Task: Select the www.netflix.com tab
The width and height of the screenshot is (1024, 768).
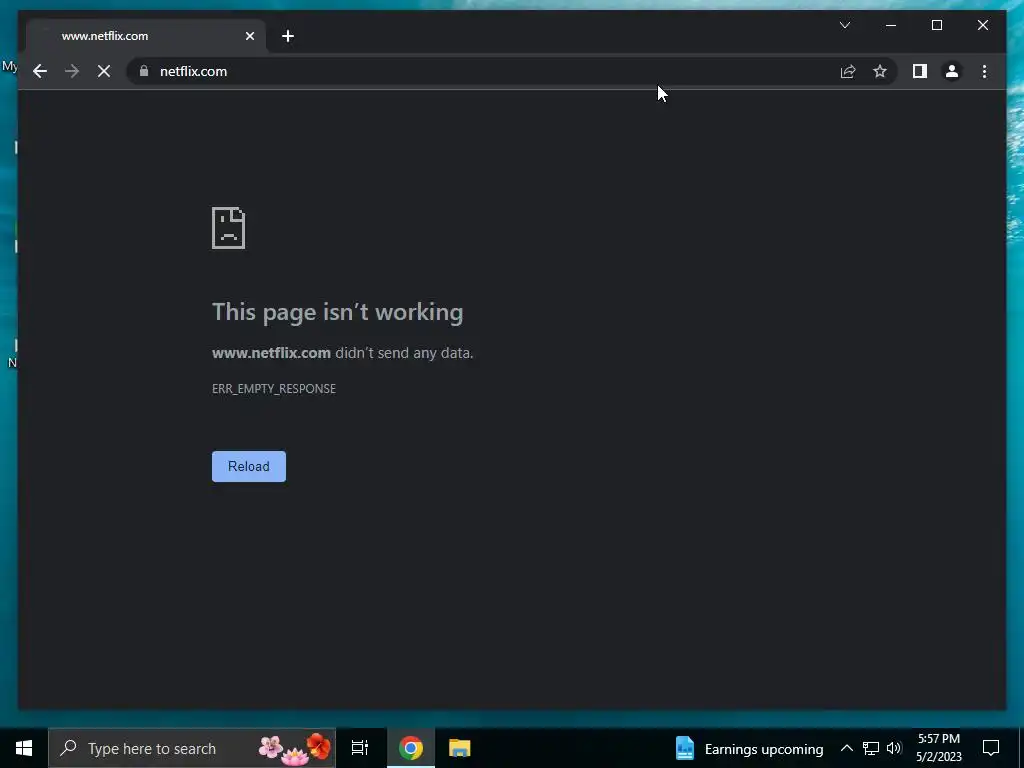Action: coord(146,36)
